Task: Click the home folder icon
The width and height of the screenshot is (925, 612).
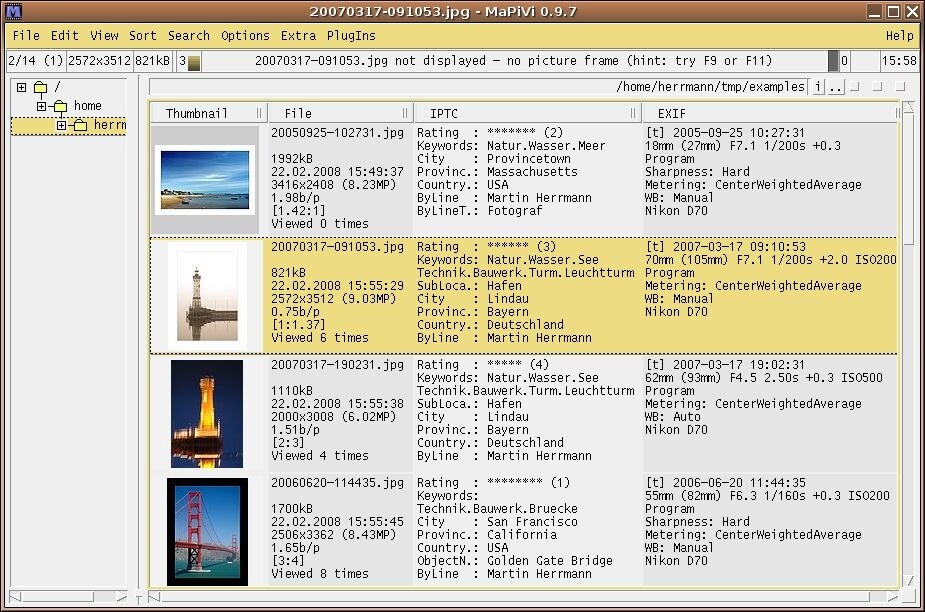Action: coord(60,106)
